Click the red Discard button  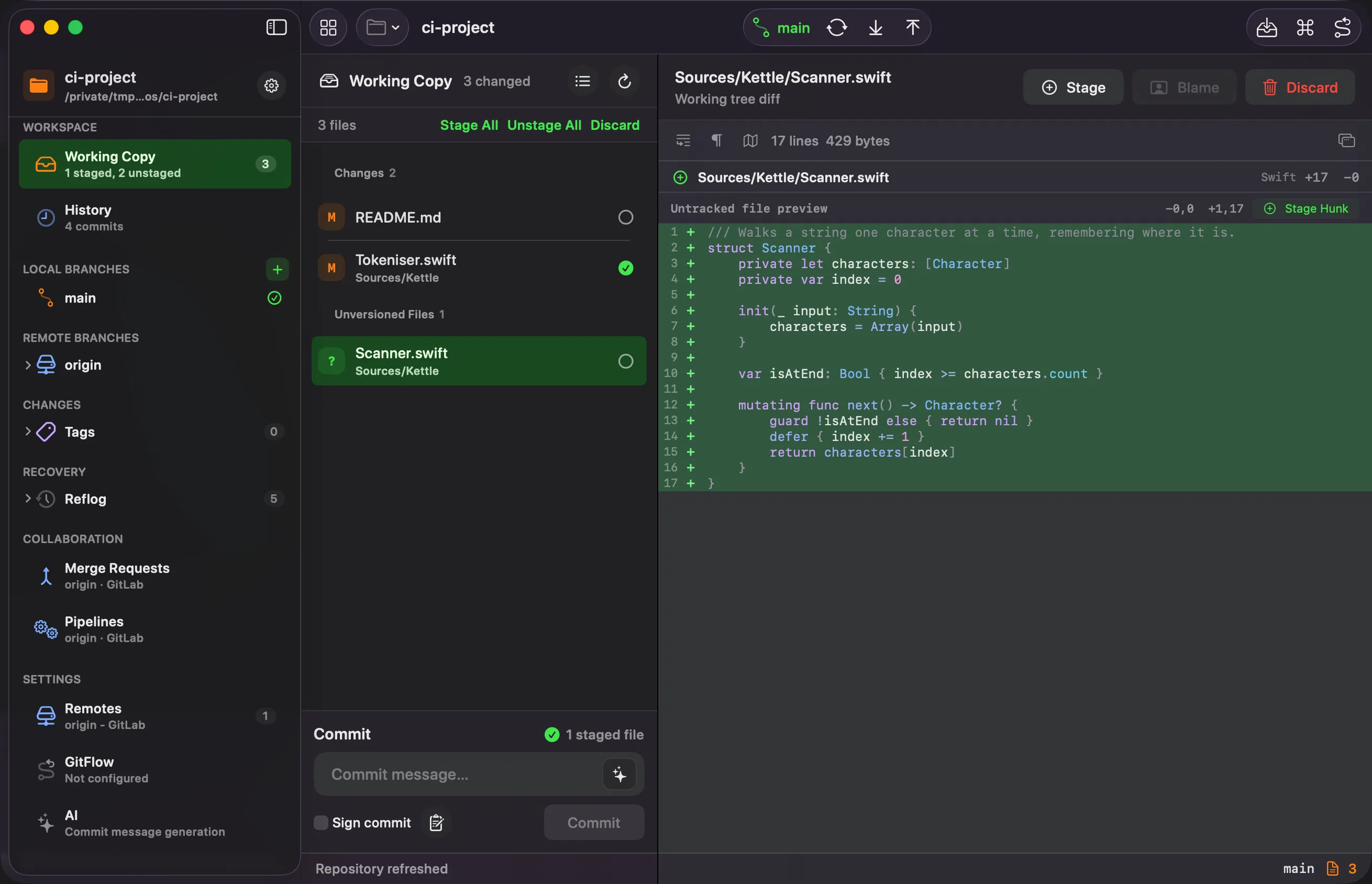point(1300,87)
